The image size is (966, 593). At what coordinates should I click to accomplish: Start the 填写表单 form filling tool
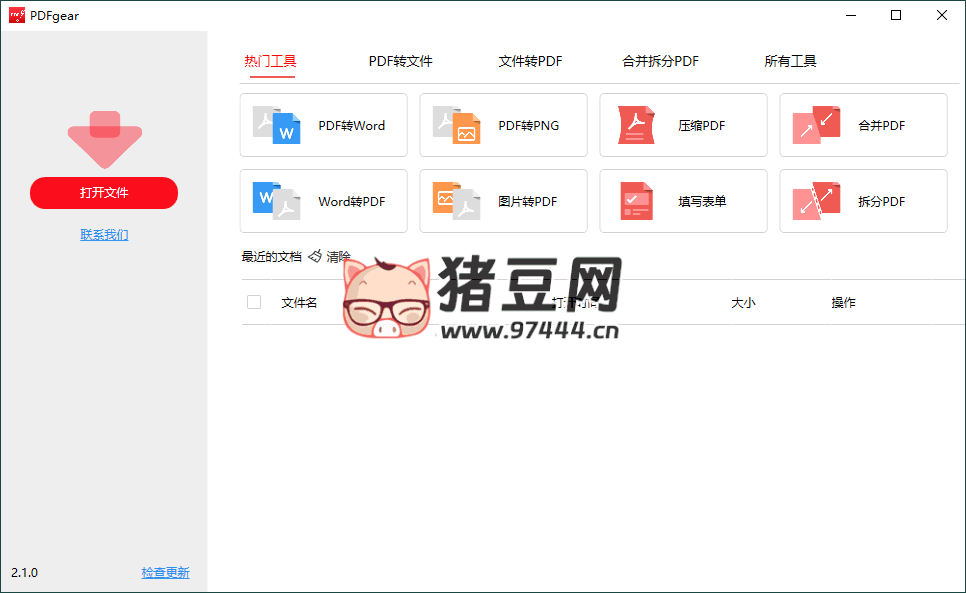point(683,201)
